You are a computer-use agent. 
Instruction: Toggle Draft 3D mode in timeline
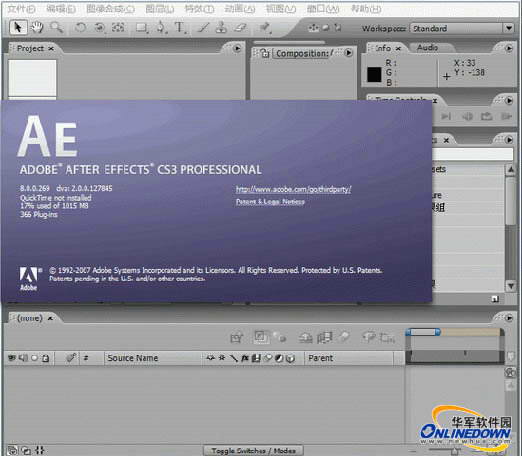click(x=280, y=338)
